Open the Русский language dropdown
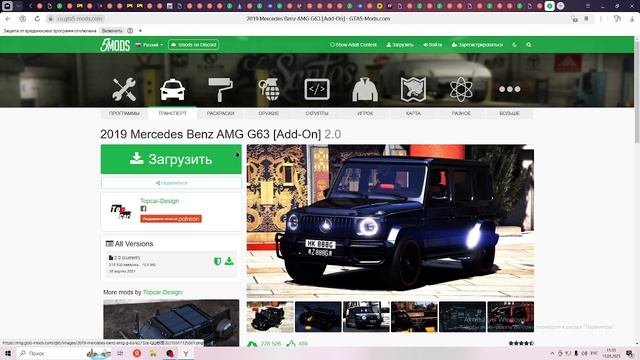 [149, 45]
